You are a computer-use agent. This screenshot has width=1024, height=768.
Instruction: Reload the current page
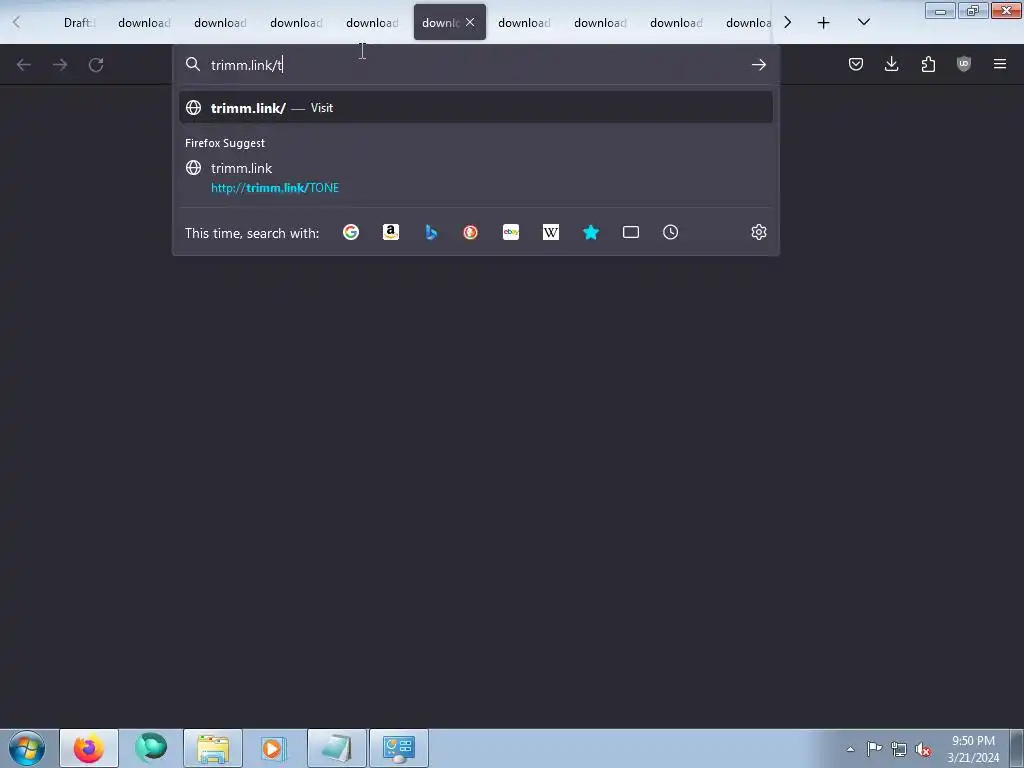coord(96,65)
